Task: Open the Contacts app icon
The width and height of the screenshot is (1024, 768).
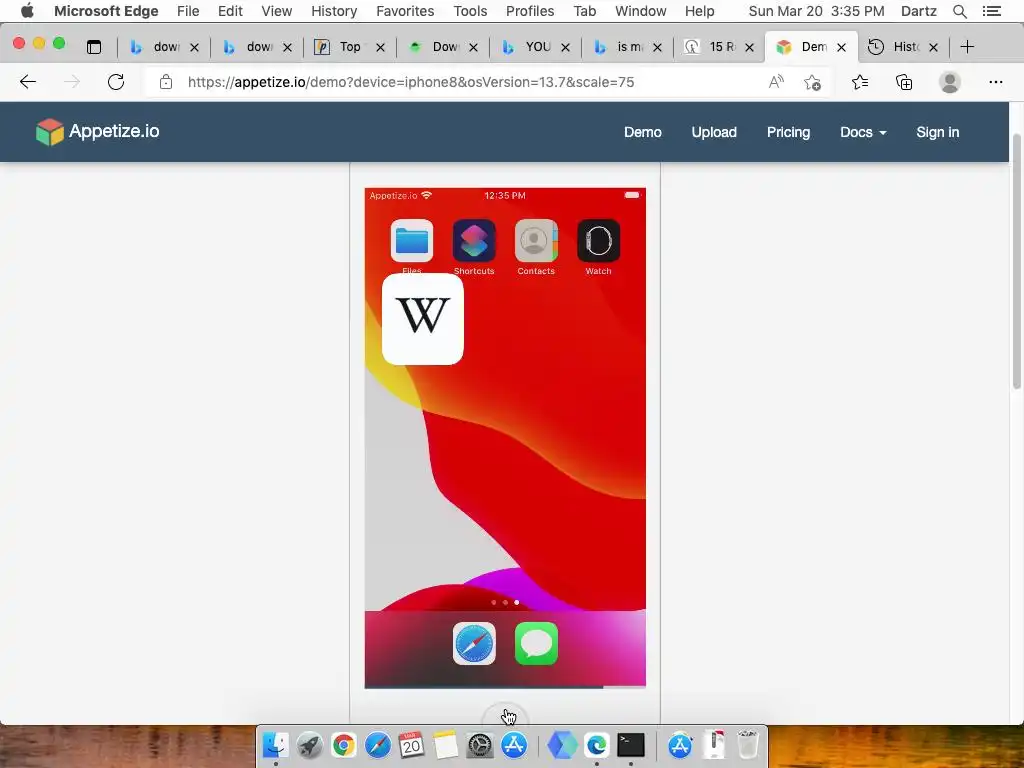Action: [x=536, y=241]
